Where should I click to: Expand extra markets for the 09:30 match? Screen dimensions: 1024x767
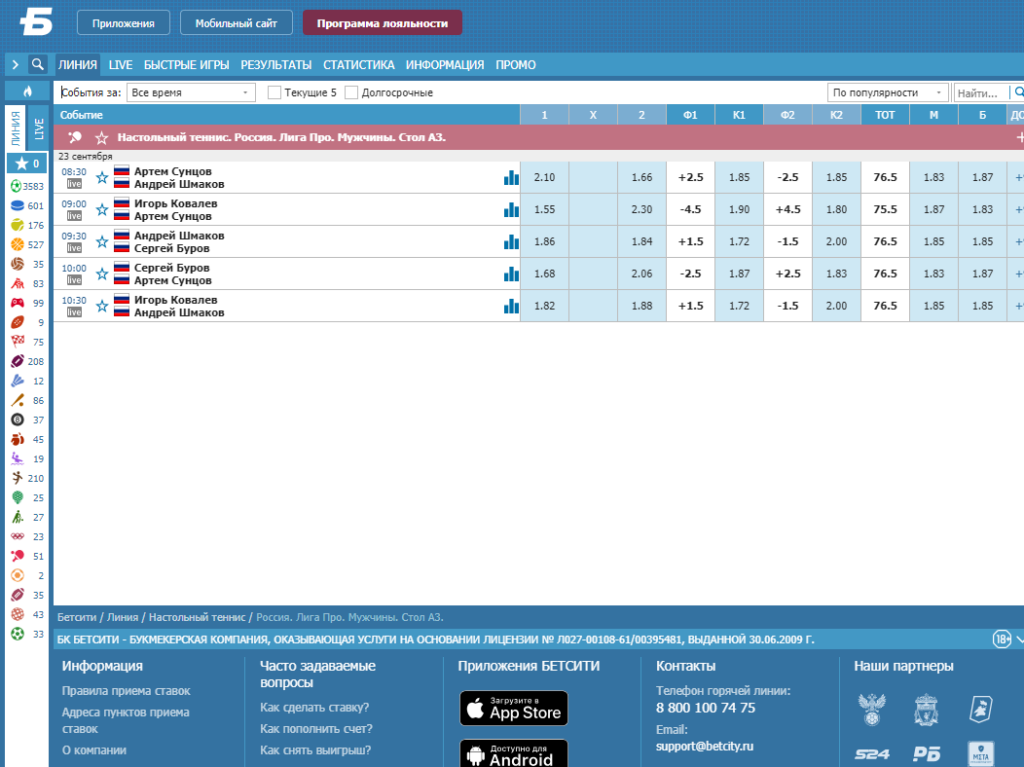tap(1017, 242)
